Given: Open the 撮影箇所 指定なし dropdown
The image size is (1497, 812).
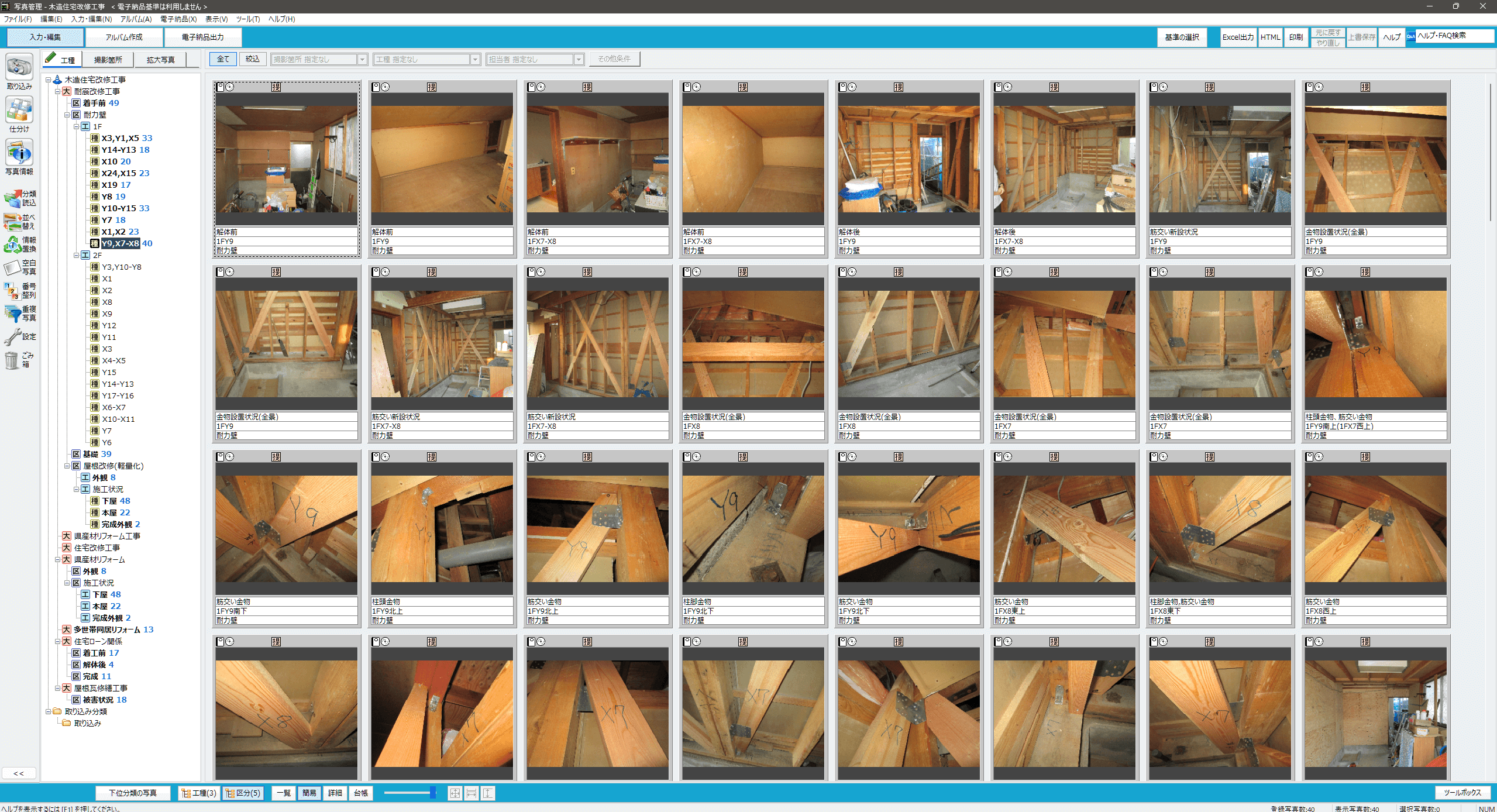Looking at the screenshot, I should tap(362, 60).
